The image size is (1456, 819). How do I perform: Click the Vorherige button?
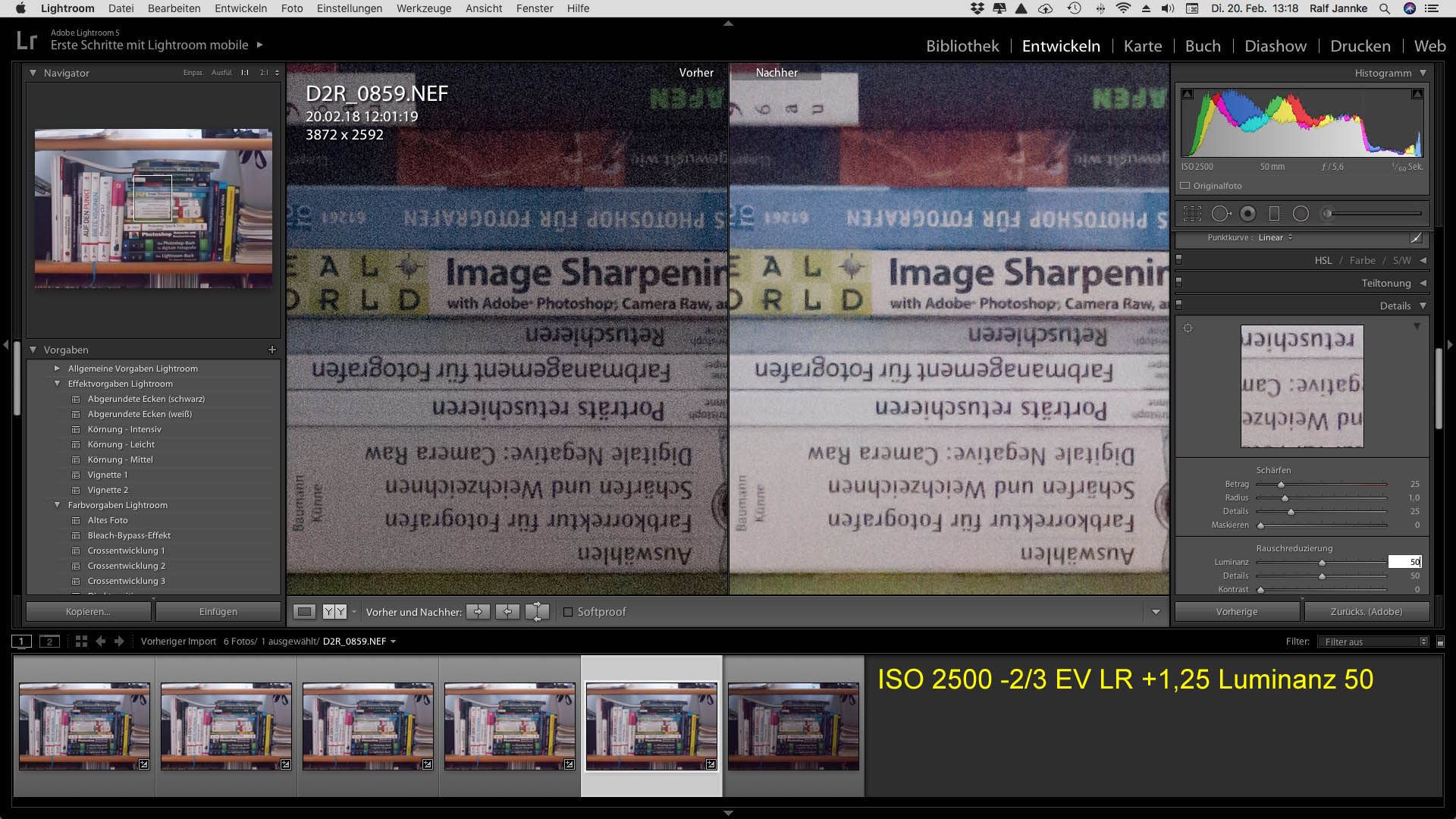click(x=1237, y=612)
